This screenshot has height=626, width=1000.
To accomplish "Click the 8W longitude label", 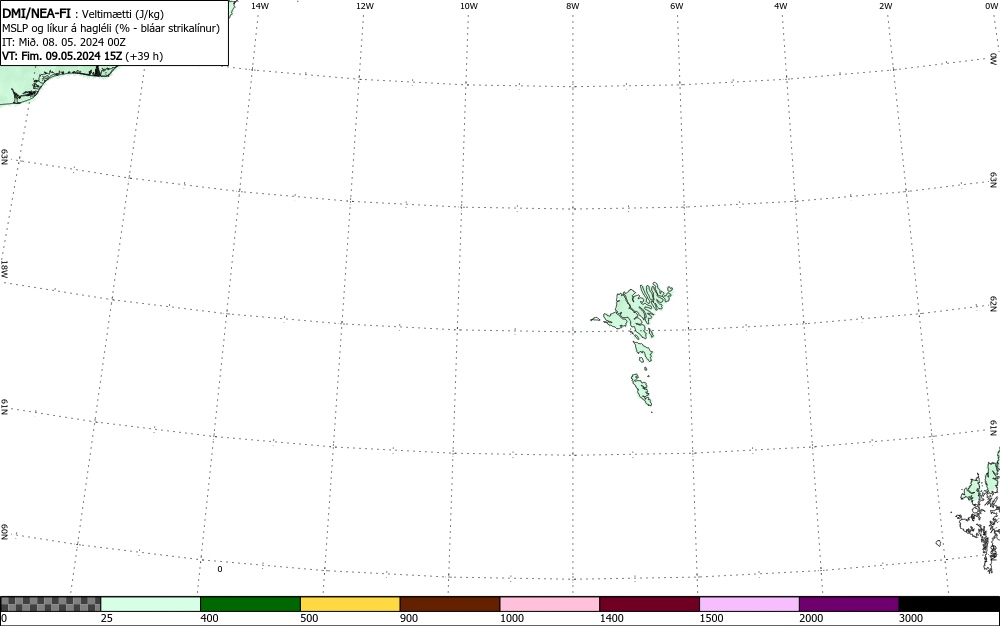I will [x=573, y=6].
